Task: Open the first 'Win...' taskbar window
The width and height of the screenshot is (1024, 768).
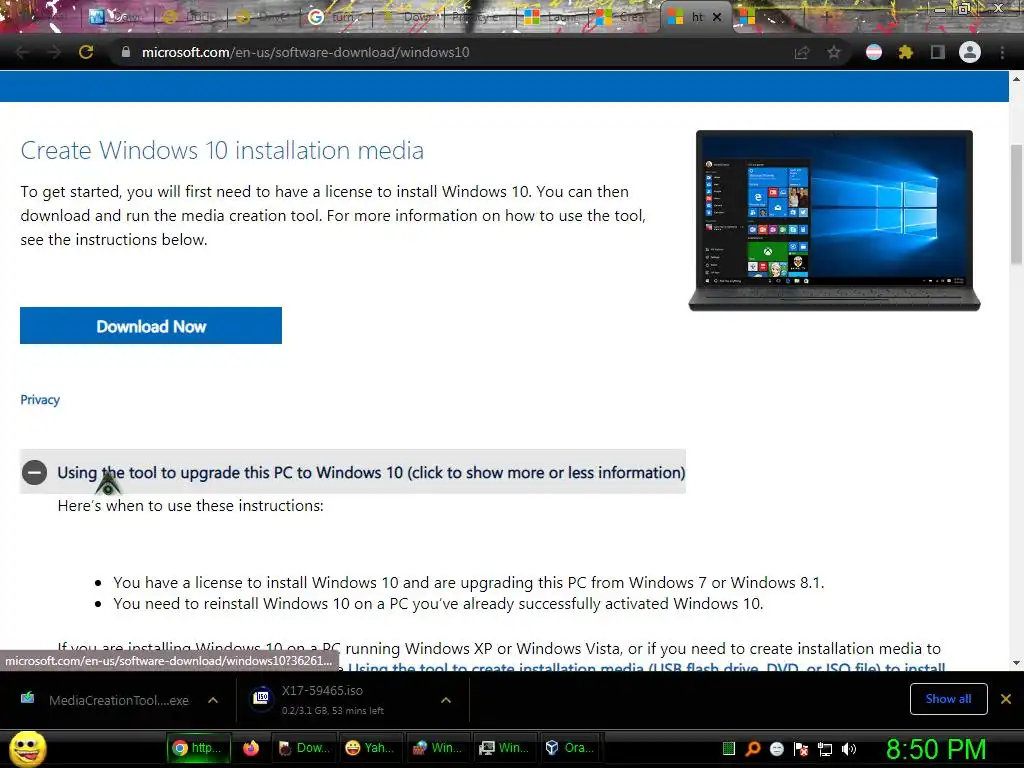Action: (438, 748)
